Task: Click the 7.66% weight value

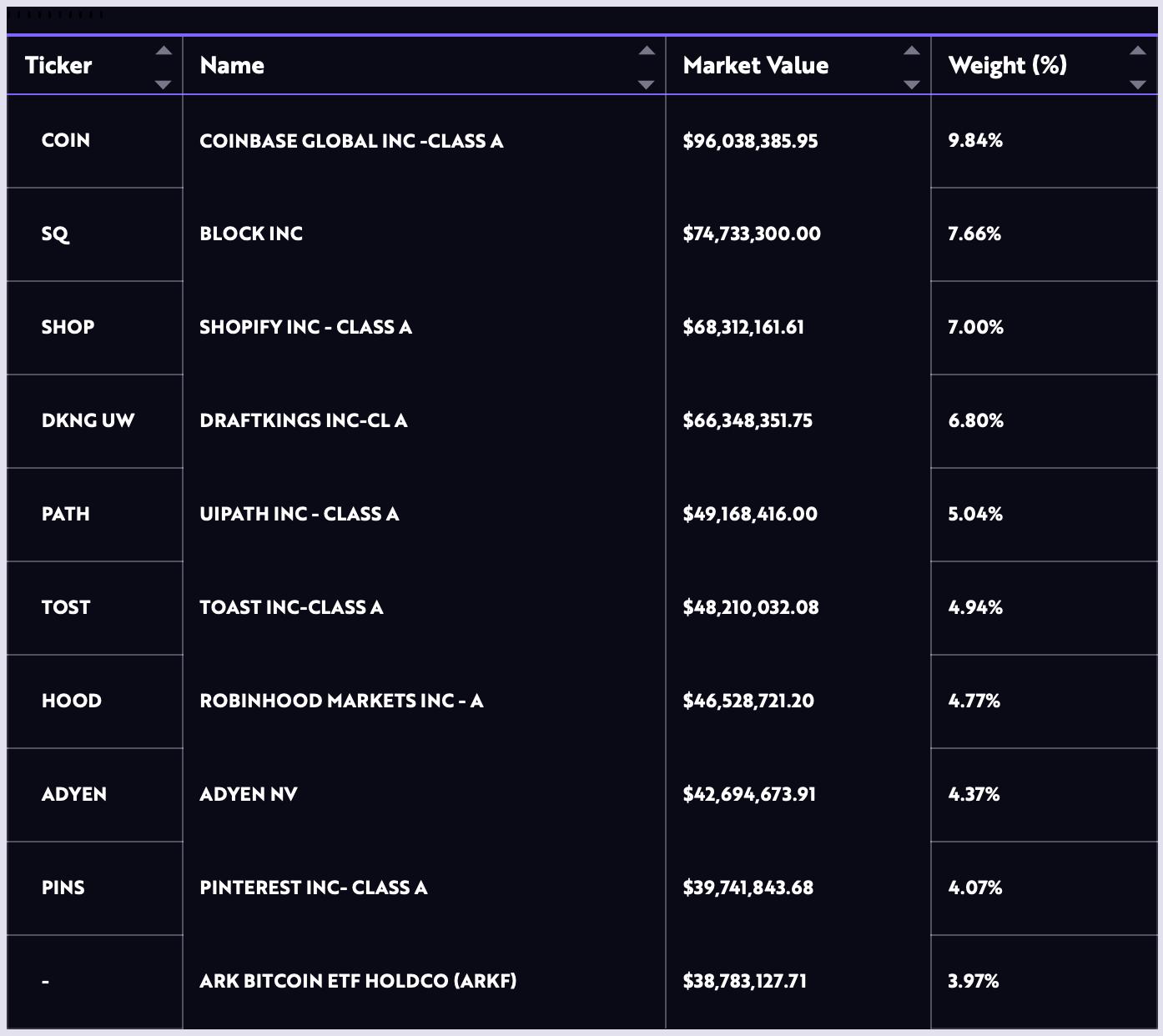Action: (974, 234)
